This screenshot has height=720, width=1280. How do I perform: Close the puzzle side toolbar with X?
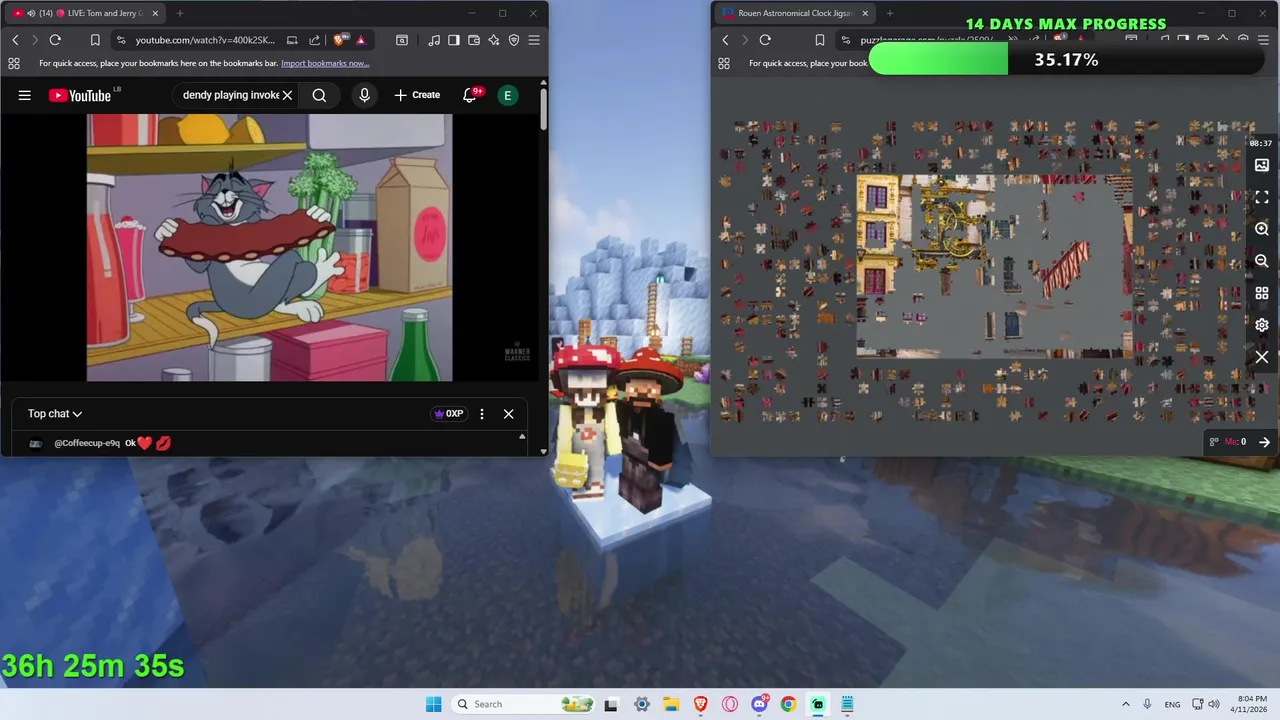coord(1262,357)
